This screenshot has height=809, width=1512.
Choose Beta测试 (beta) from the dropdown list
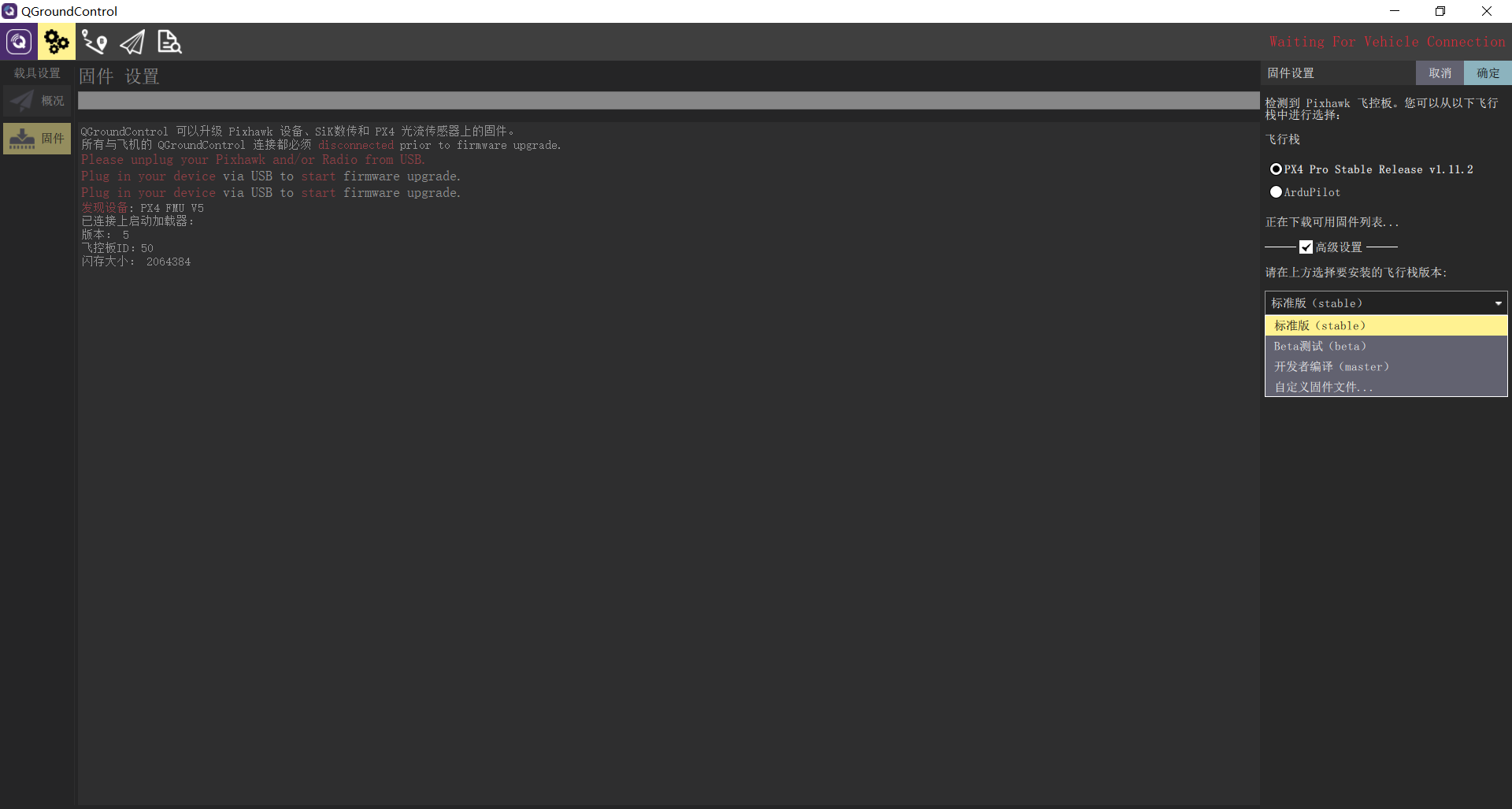[x=1386, y=346]
